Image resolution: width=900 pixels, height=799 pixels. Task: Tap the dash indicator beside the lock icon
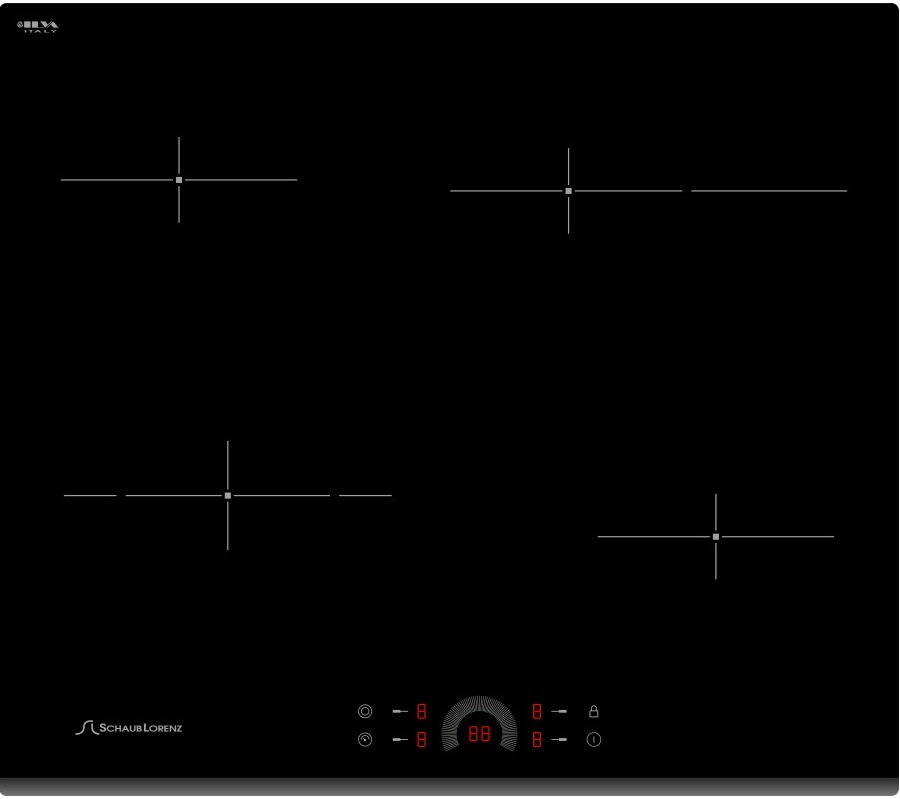(560, 712)
